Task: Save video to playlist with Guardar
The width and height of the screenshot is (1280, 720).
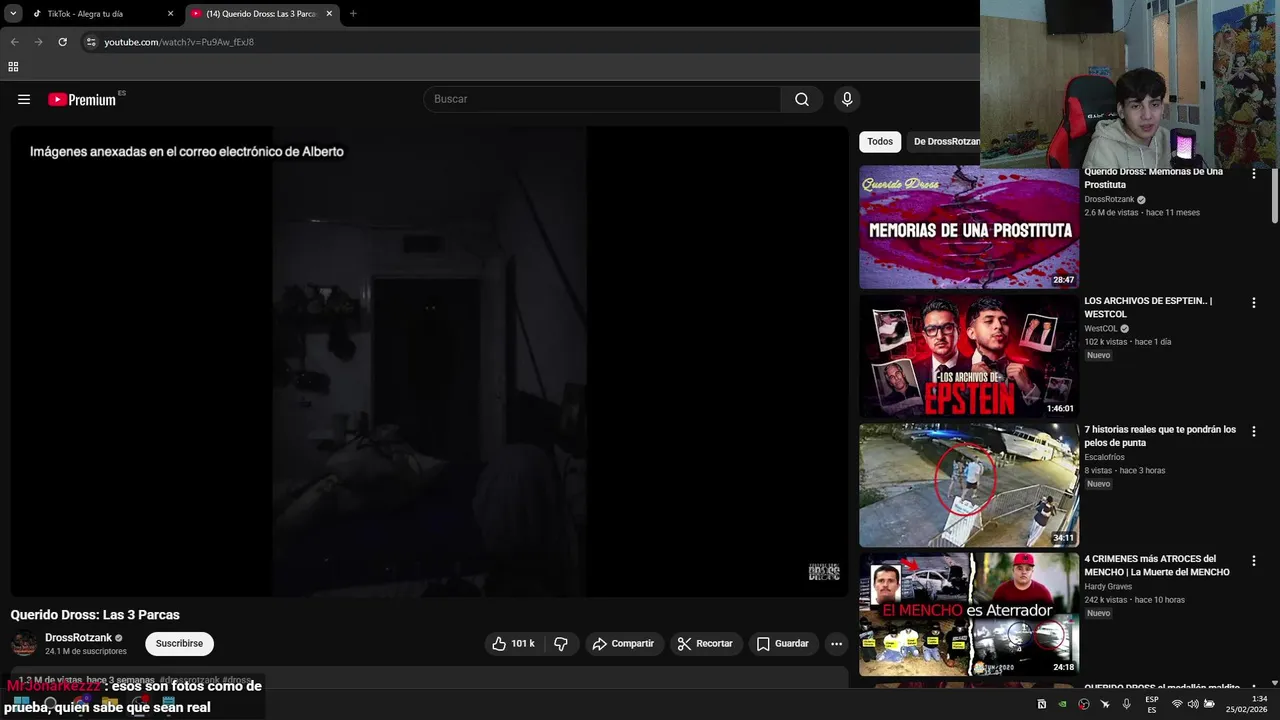Action: pyautogui.click(x=782, y=644)
